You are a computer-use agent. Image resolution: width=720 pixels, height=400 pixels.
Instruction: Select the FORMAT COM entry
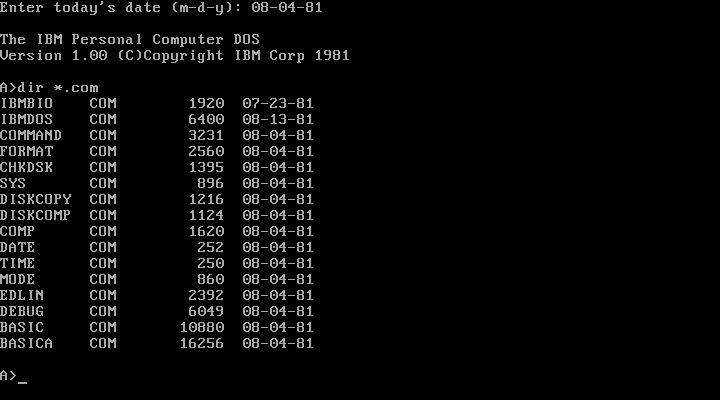point(157,152)
